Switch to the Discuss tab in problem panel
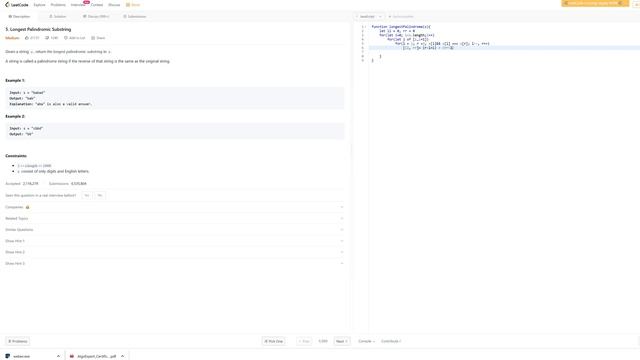 (x=96, y=17)
